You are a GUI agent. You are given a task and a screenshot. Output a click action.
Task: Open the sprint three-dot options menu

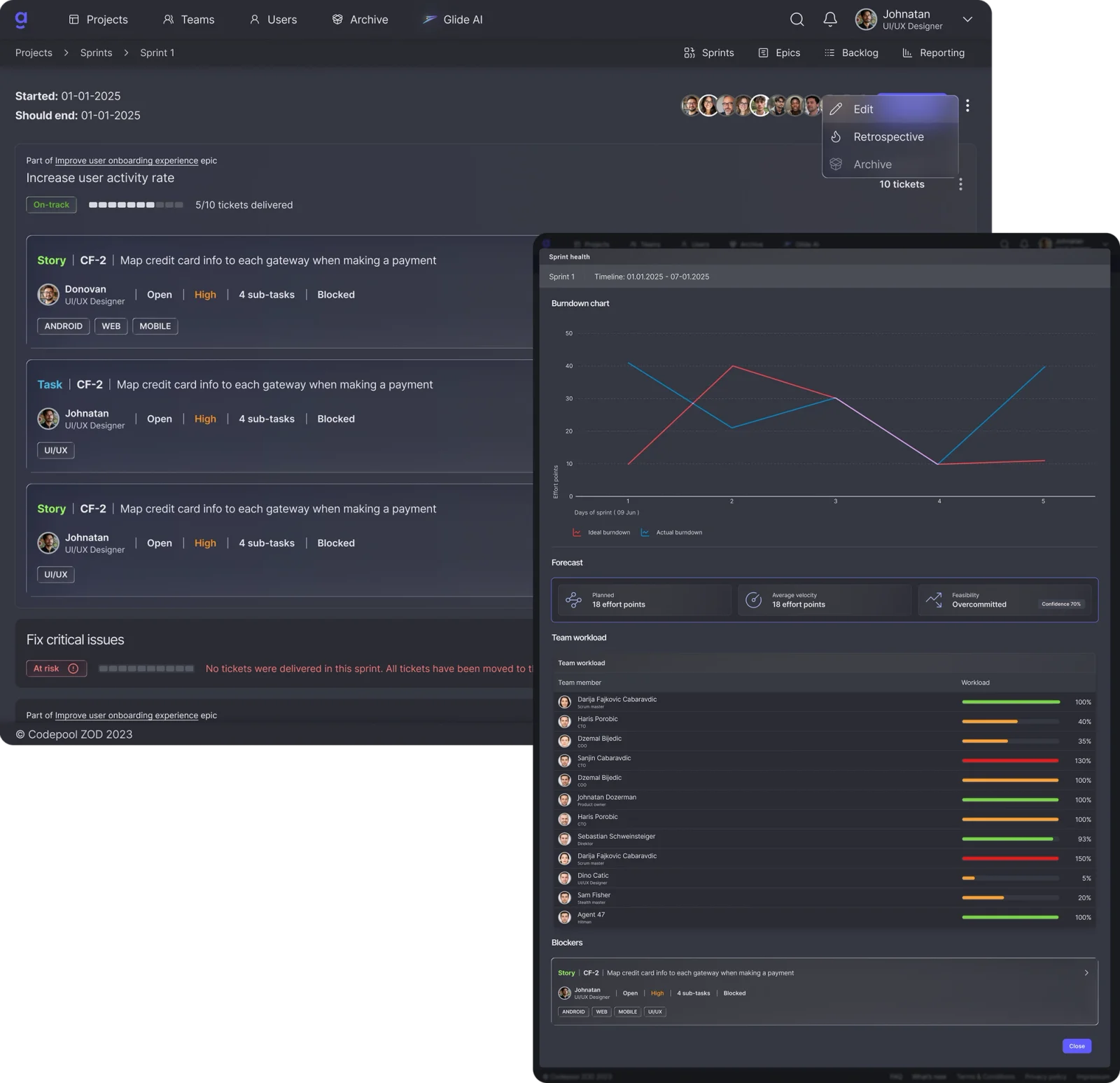point(967,105)
